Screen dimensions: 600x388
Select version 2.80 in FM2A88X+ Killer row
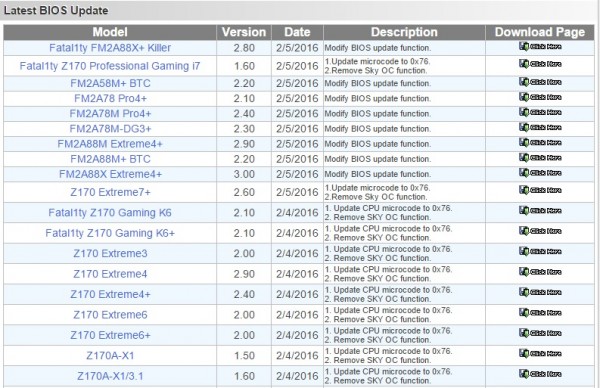click(x=244, y=48)
